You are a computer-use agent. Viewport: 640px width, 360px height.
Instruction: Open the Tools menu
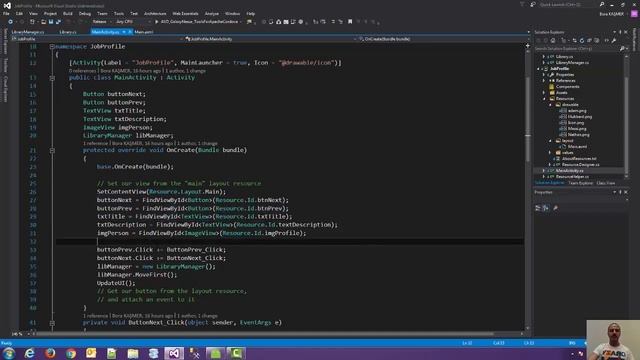[119, 13]
